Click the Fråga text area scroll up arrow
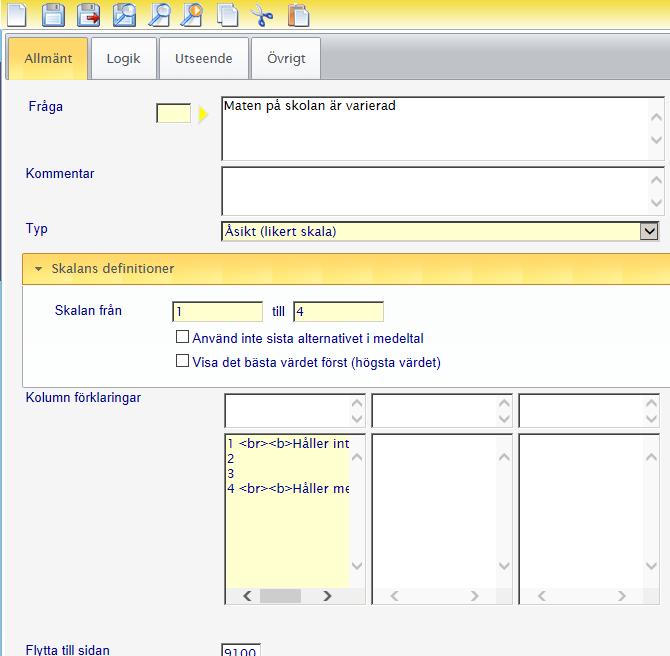The width and height of the screenshot is (670, 656). click(656, 117)
